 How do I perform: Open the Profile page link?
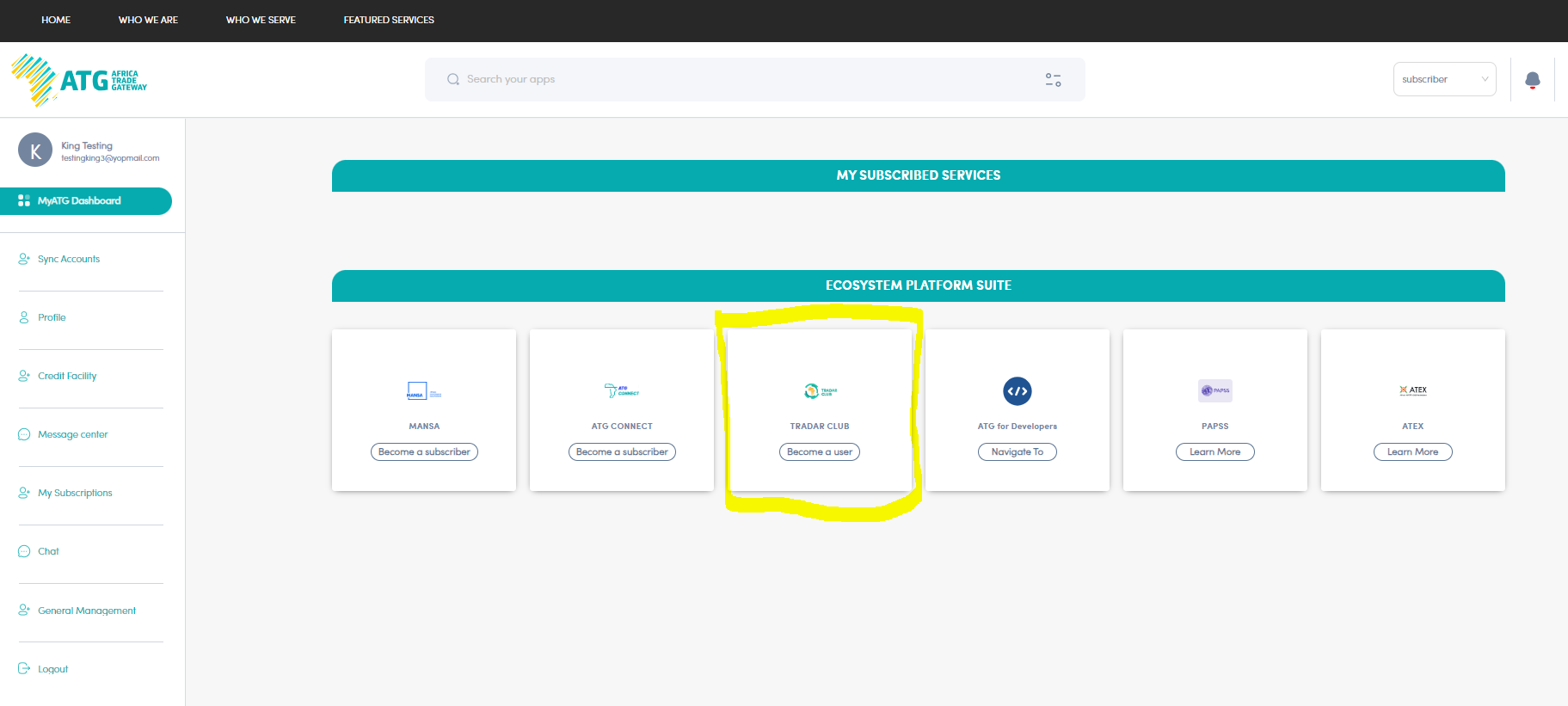[52, 317]
